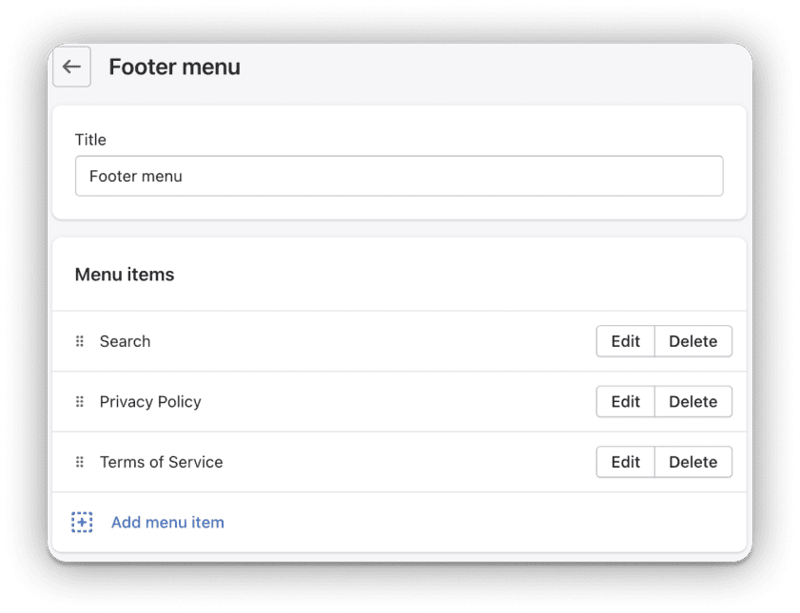
Task: Click the drag handle next to Privacy Policy
Action: [x=80, y=402]
